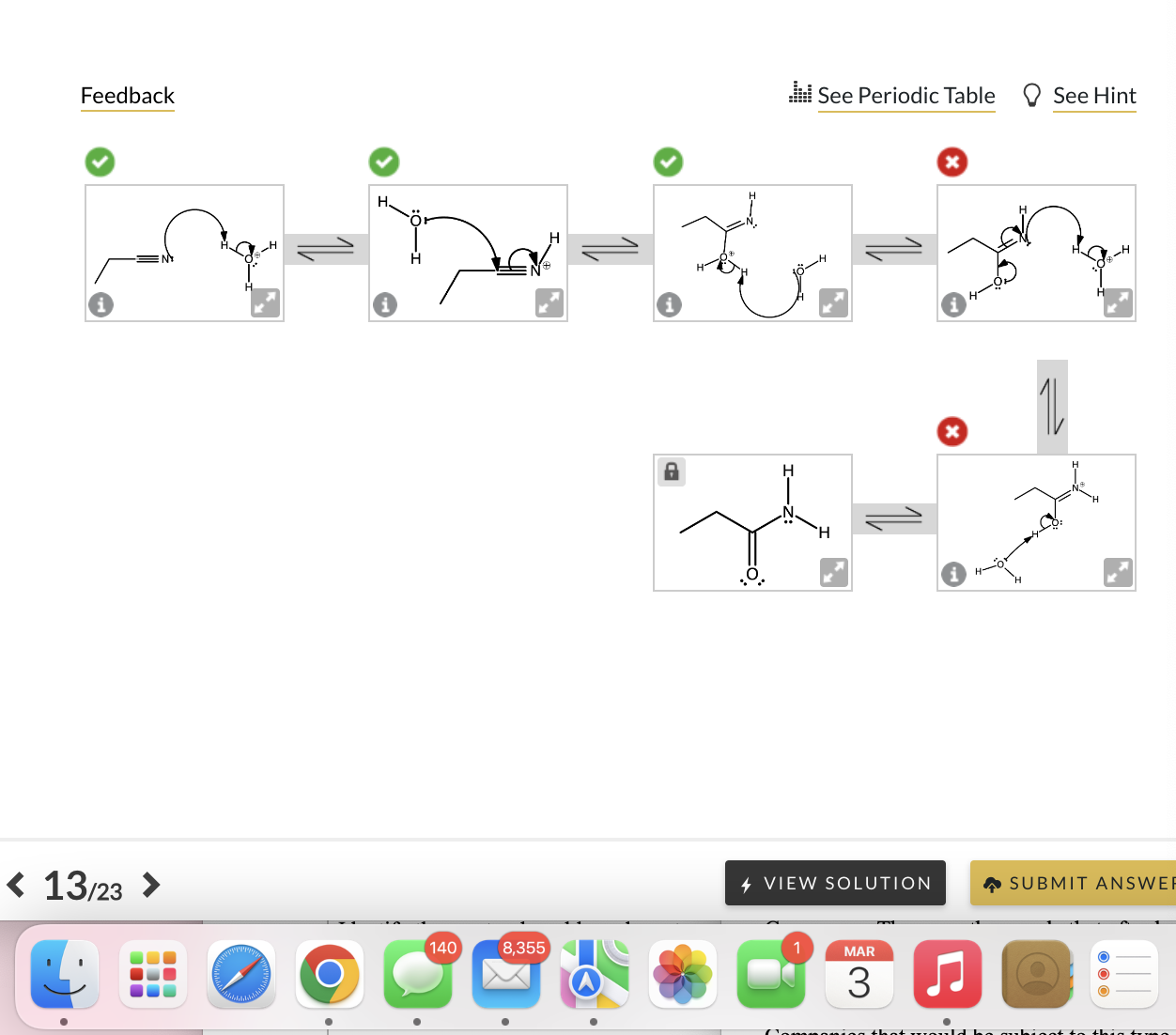1176x1035 pixels.
Task: Click the lightbulb hint icon
Action: pyautogui.click(x=1031, y=94)
